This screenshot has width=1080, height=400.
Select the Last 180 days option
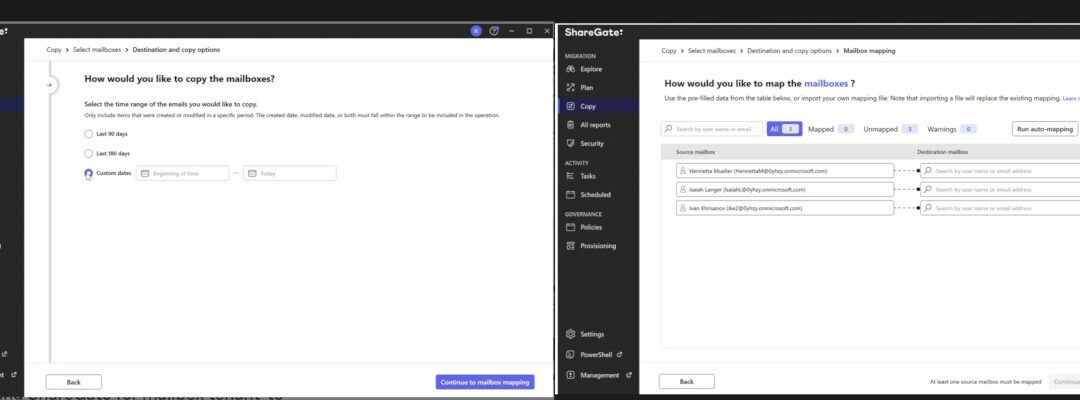coord(88,154)
